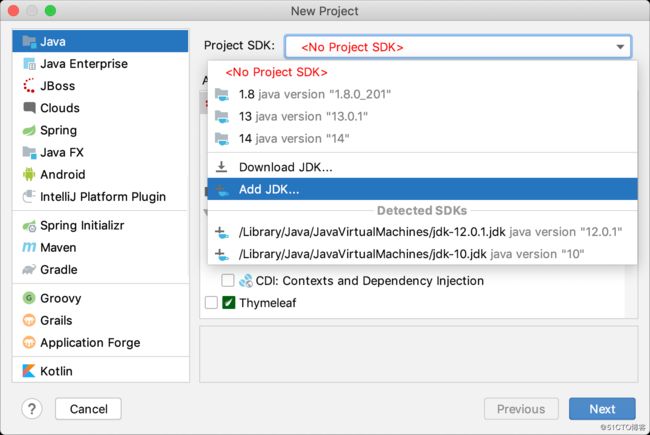Select Spring project type
This screenshot has width=650, height=435.
pos(101,130)
